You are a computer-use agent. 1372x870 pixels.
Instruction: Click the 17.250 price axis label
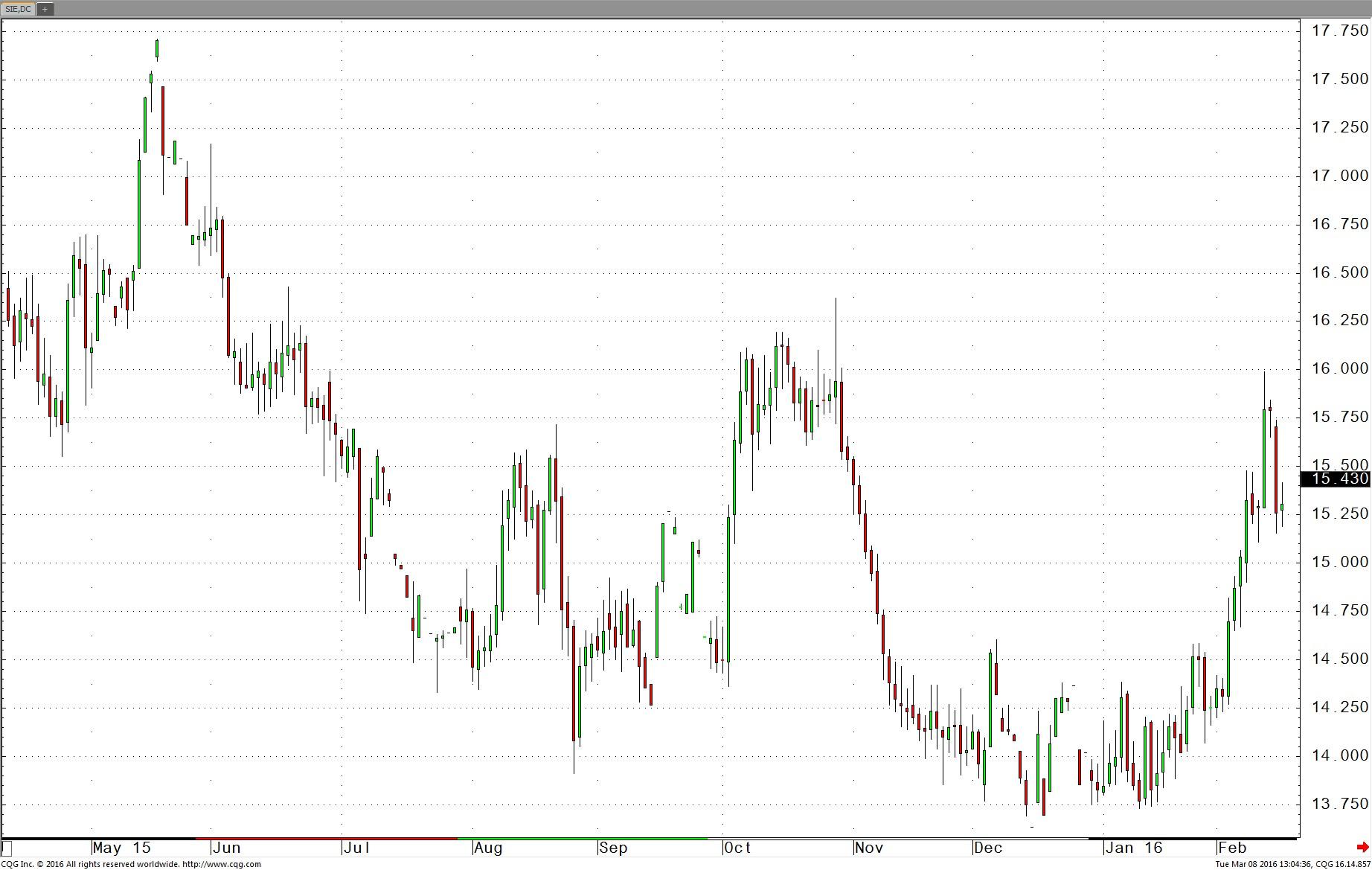[x=1339, y=127]
